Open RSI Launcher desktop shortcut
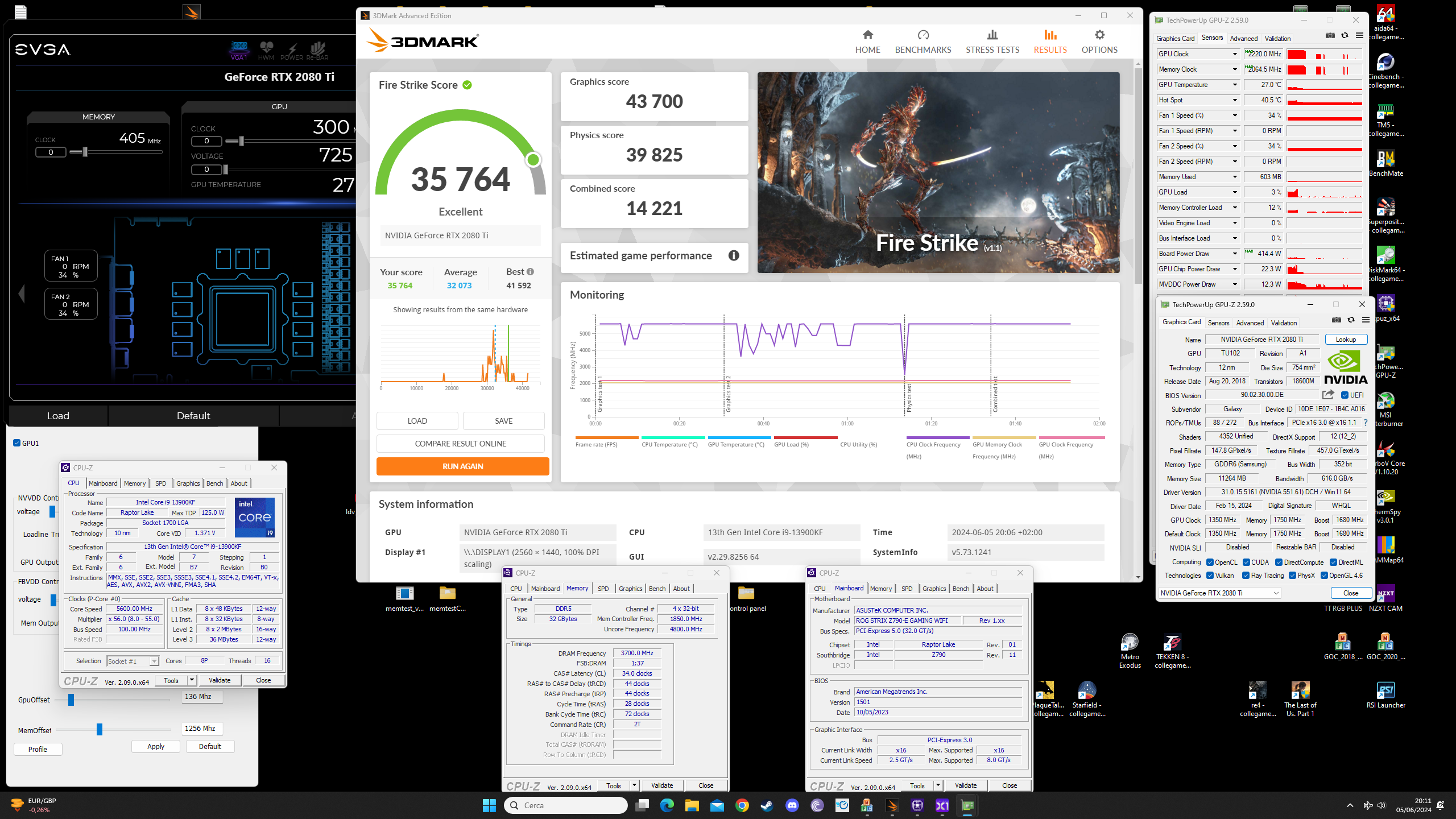Screen dimensions: 1456x819 tap(1385, 695)
